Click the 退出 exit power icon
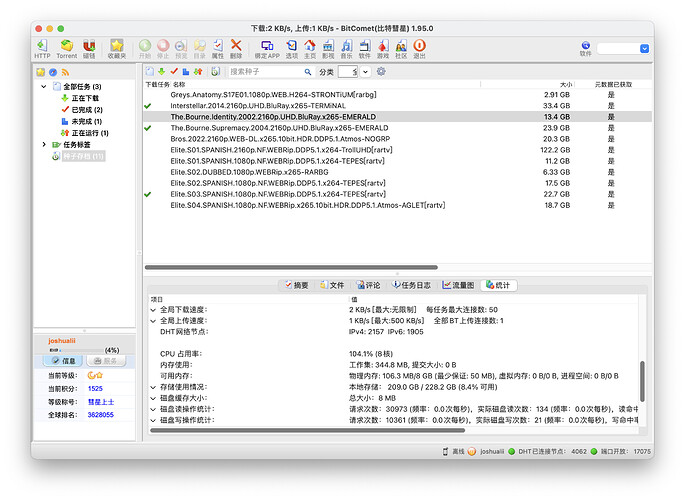685x500 pixels. (419, 48)
